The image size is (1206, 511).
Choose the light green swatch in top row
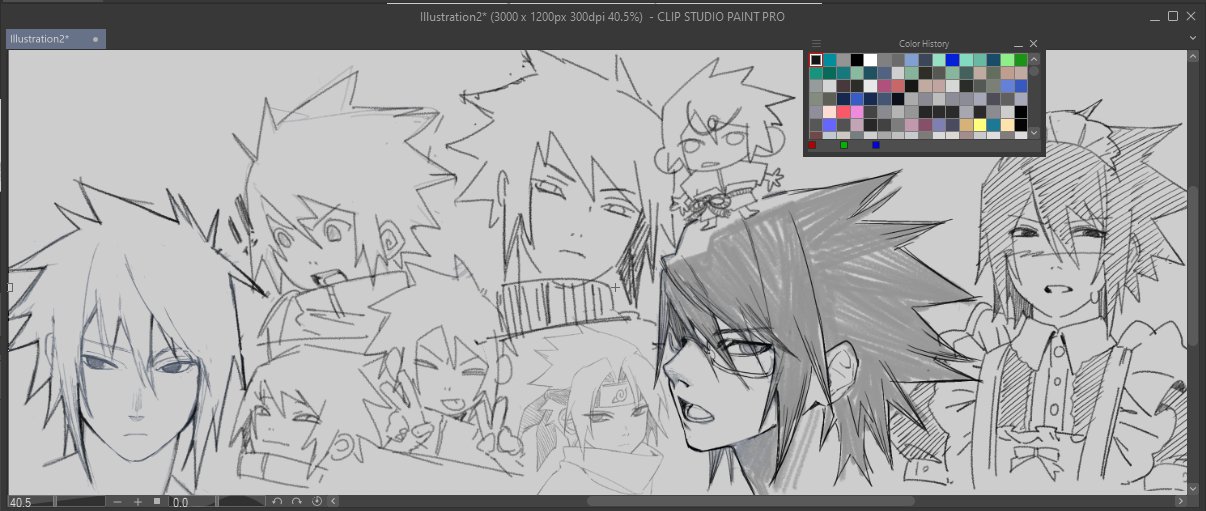coord(1007,60)
